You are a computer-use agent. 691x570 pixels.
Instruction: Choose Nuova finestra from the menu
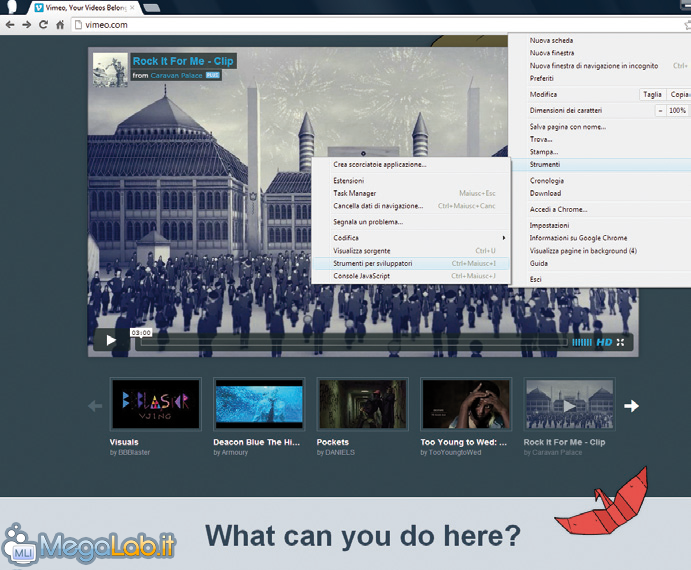click(552, 53)
